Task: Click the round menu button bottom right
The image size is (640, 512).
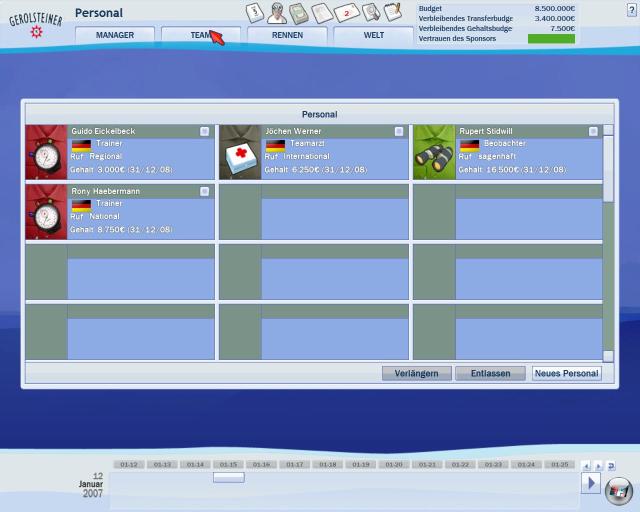Action: point(619,491)
